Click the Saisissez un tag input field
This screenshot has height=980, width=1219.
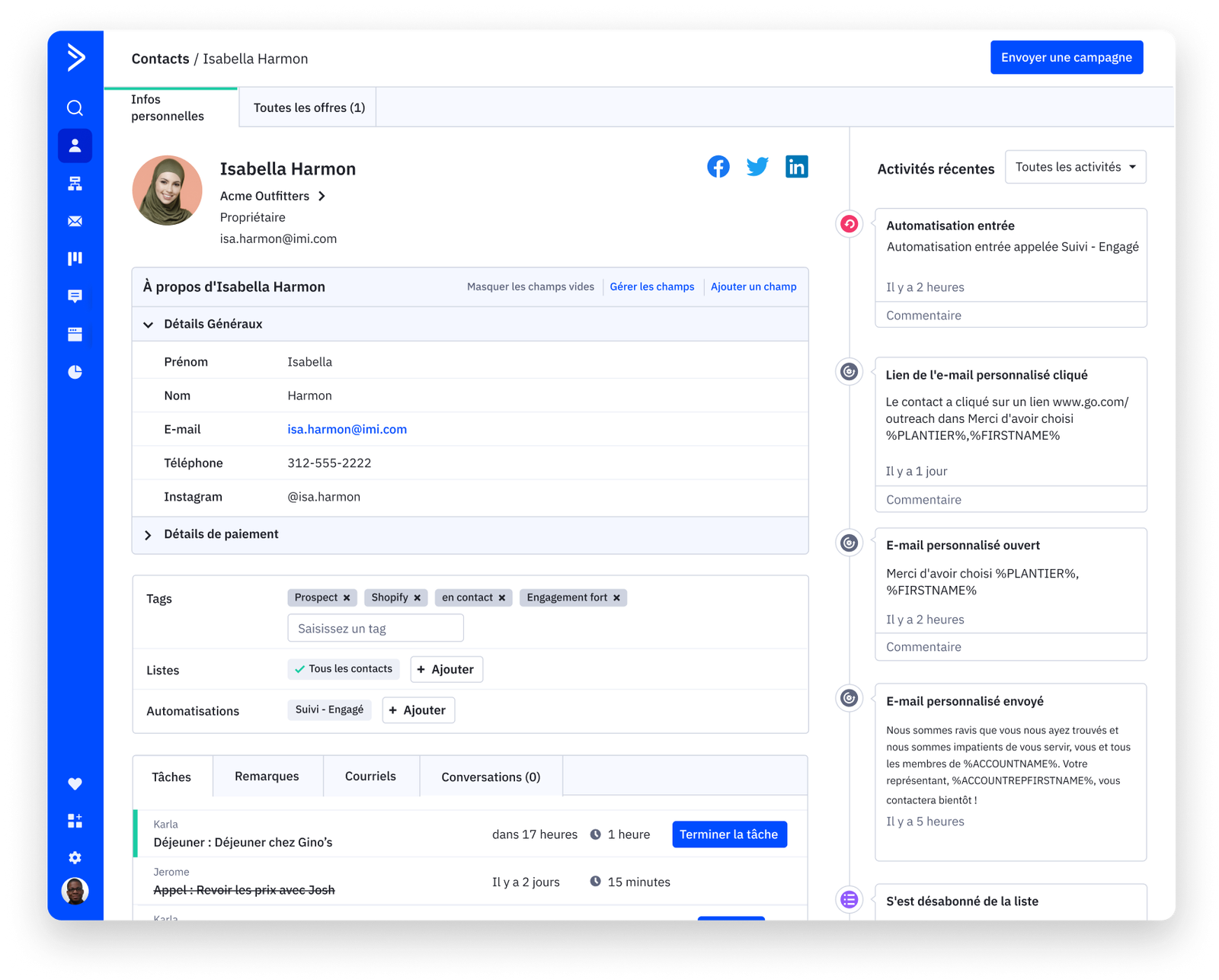pos(375,629)
